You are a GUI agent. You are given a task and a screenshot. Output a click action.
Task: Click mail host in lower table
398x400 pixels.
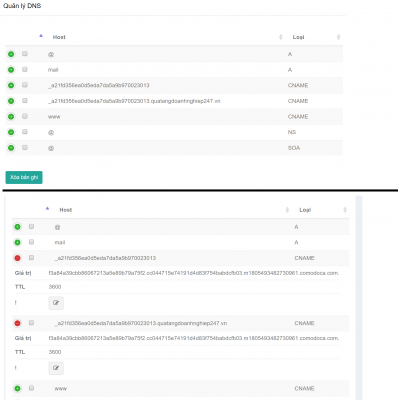coord(60,242)
